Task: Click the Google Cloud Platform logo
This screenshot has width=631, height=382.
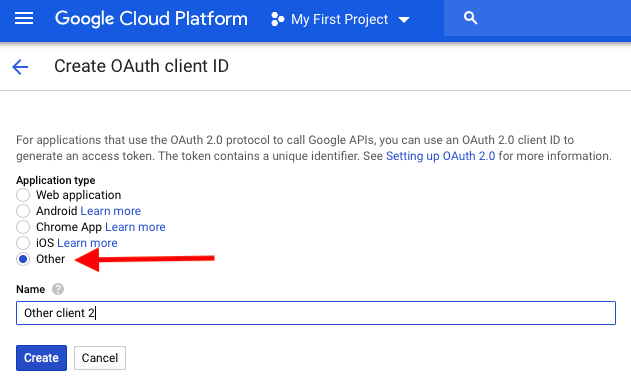Action: click(x=151, y=19)
